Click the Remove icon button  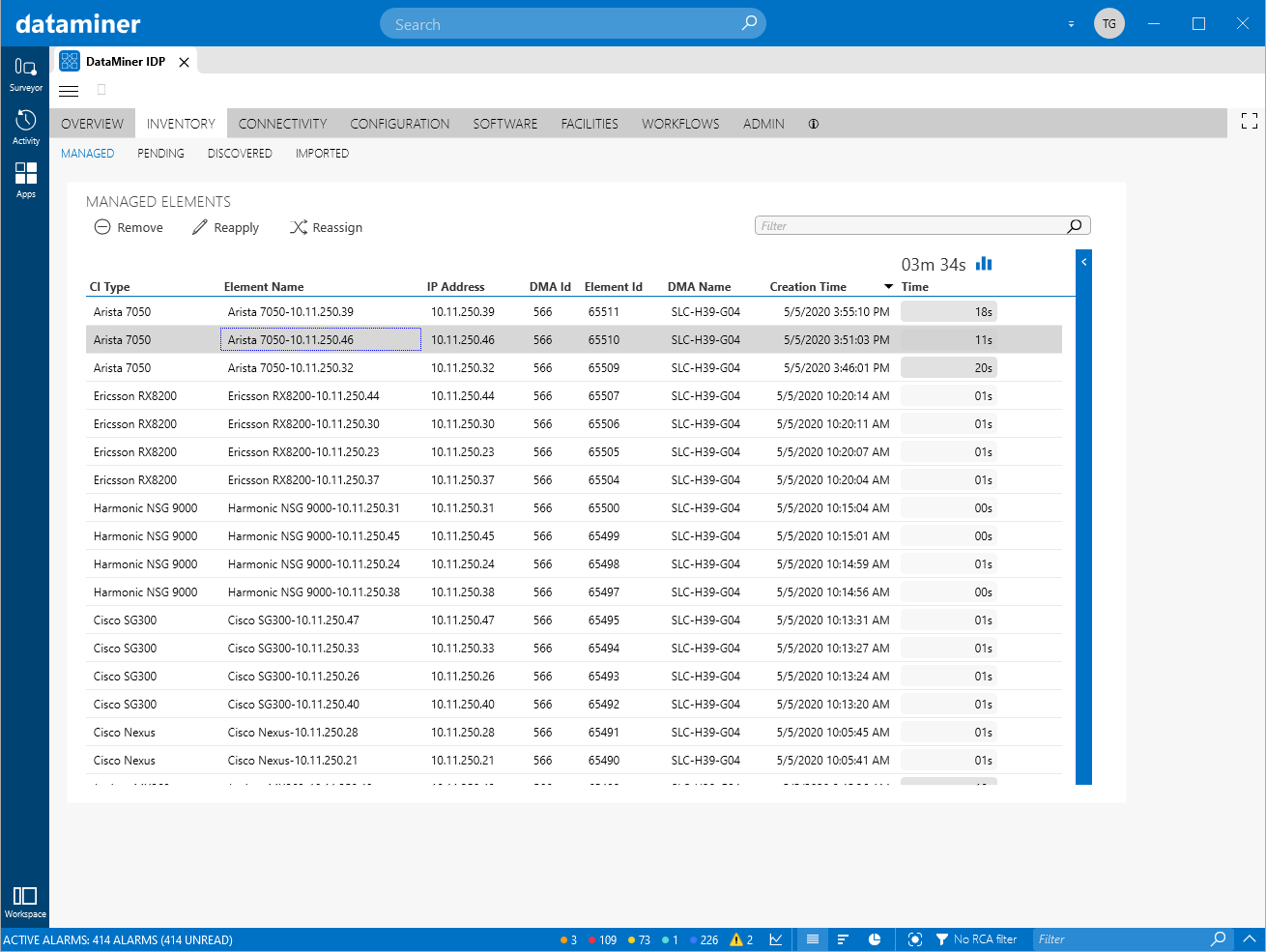(129, 227)
